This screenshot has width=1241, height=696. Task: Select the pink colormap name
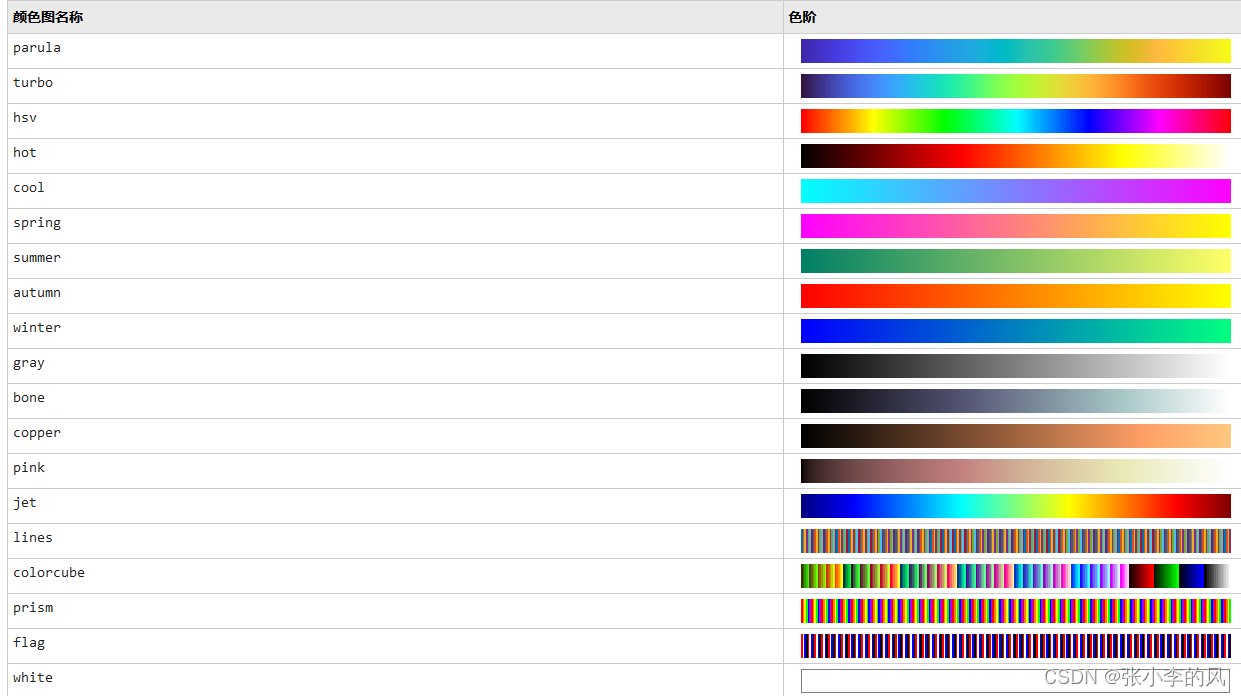coord(28,467)
